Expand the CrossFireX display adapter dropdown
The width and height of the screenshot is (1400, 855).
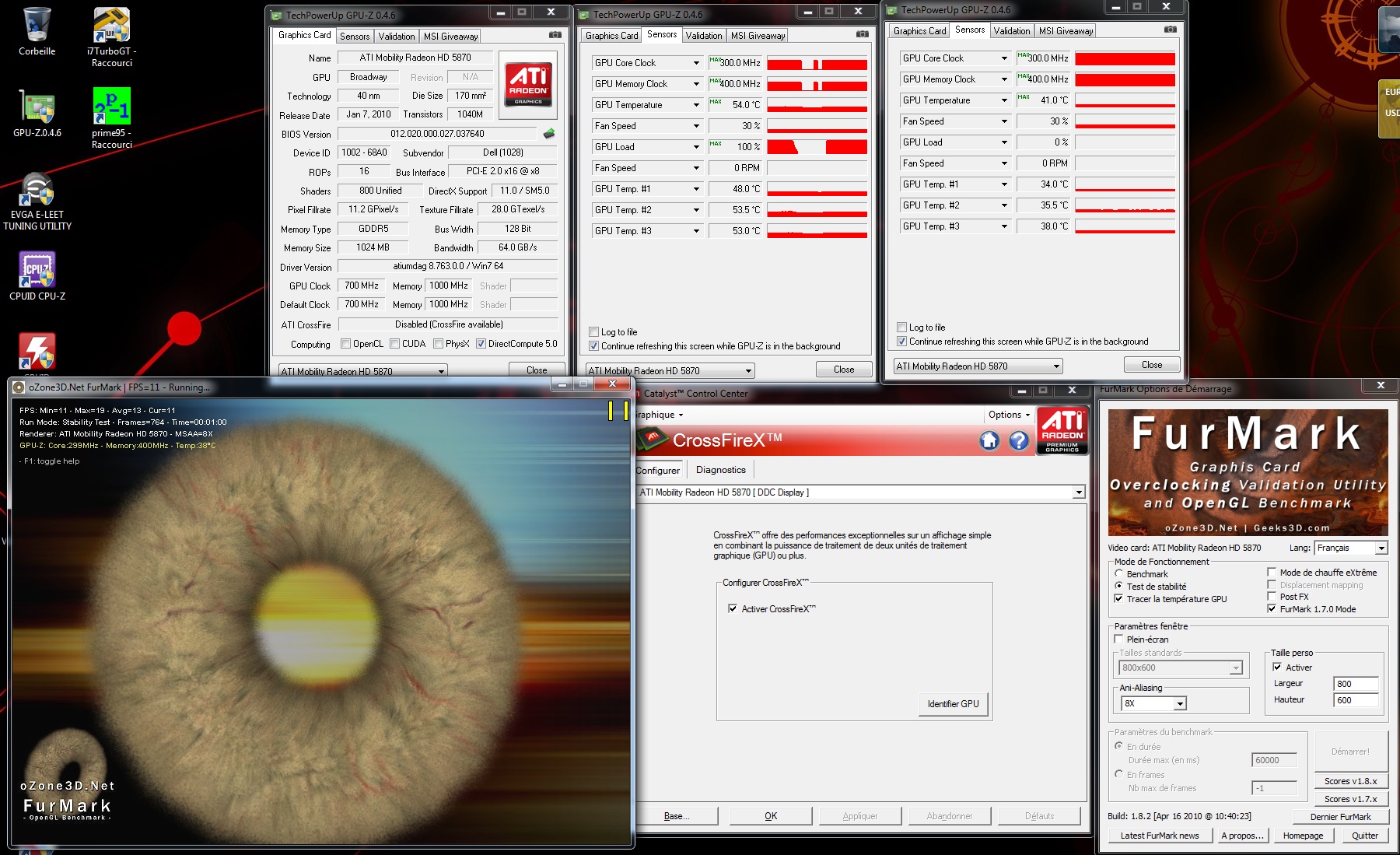pyautogui.click(x=1079, y=492)
